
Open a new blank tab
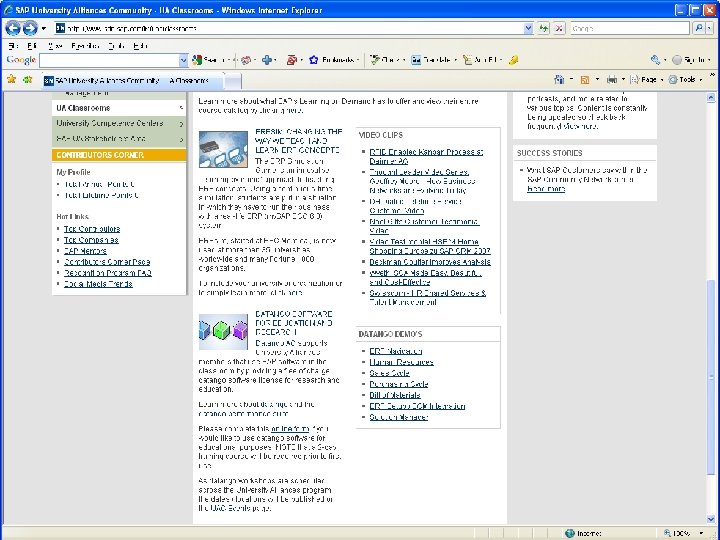233,81
